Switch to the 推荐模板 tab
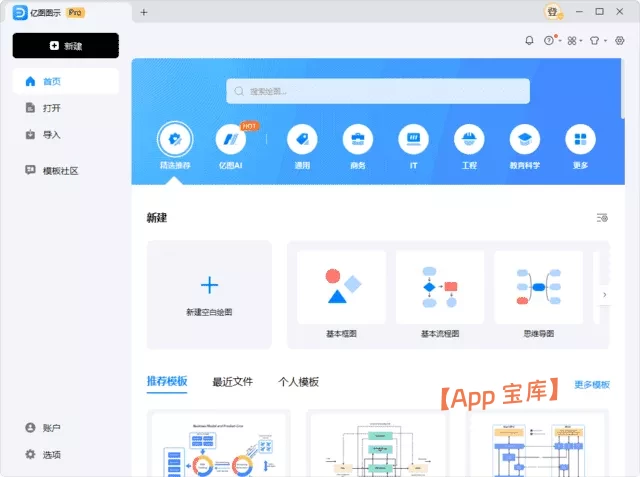 pyautogui.click(x=167, y=381)
